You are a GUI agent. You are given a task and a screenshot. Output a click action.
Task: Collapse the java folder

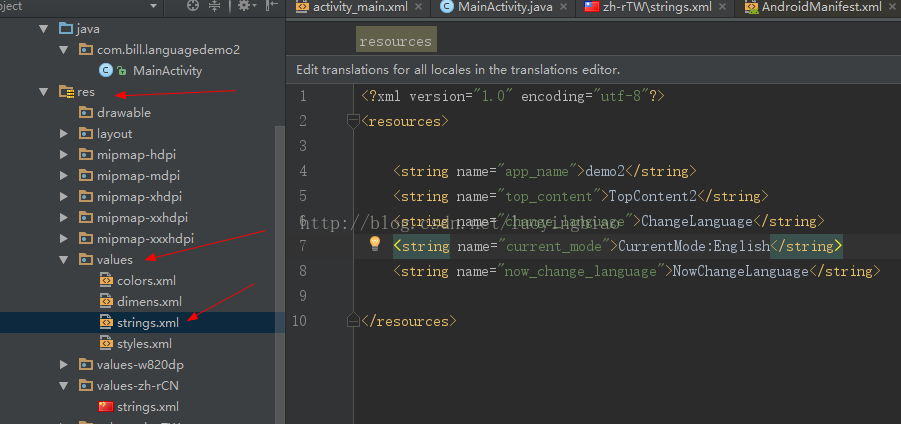44,29
